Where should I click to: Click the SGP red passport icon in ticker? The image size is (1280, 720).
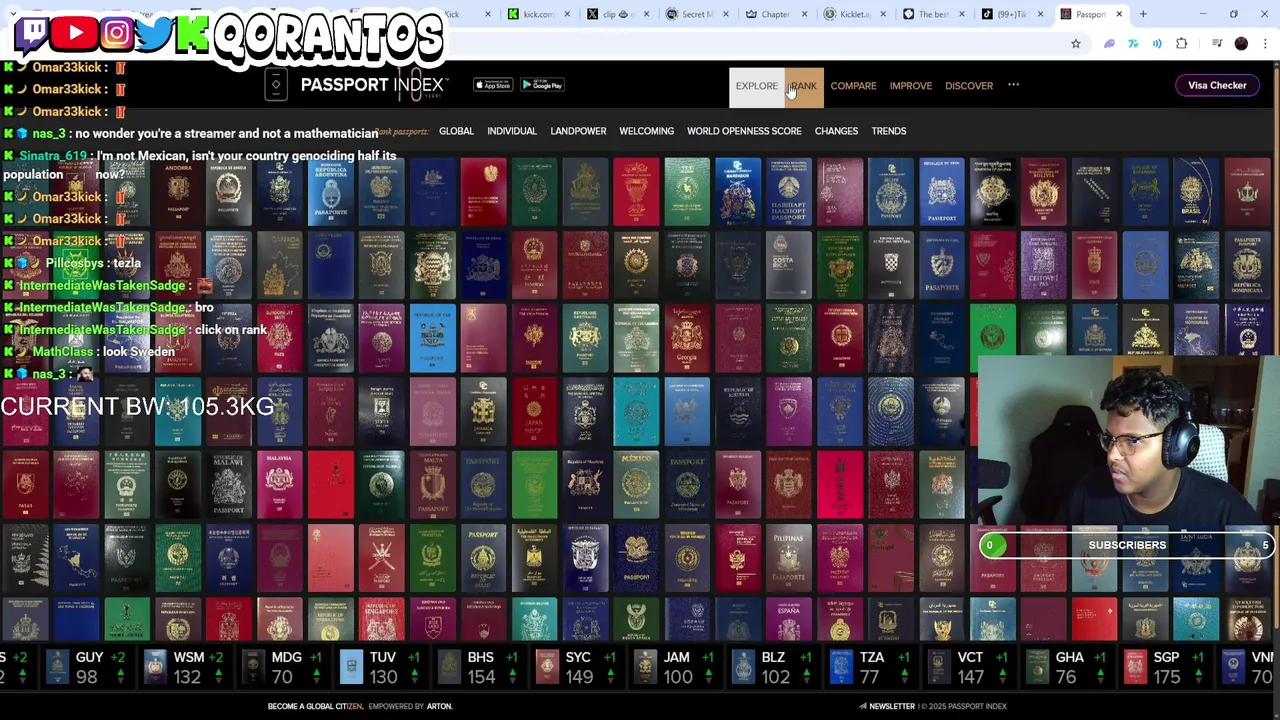[x=1135, y=667]
